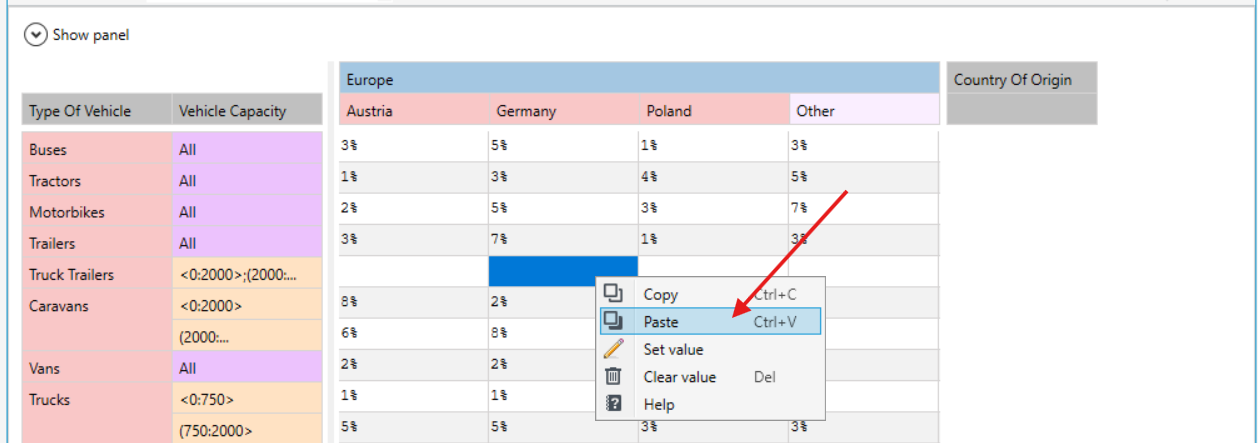Click the Tractors Germany 3% cell
The image size is (1258, 443).
click(563, 177)
